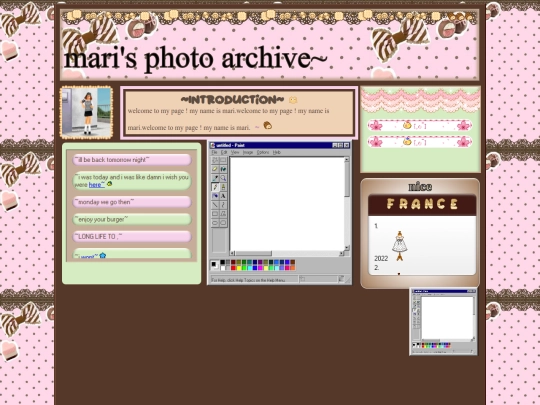Open the Options menu in Paint

point(263,152)
